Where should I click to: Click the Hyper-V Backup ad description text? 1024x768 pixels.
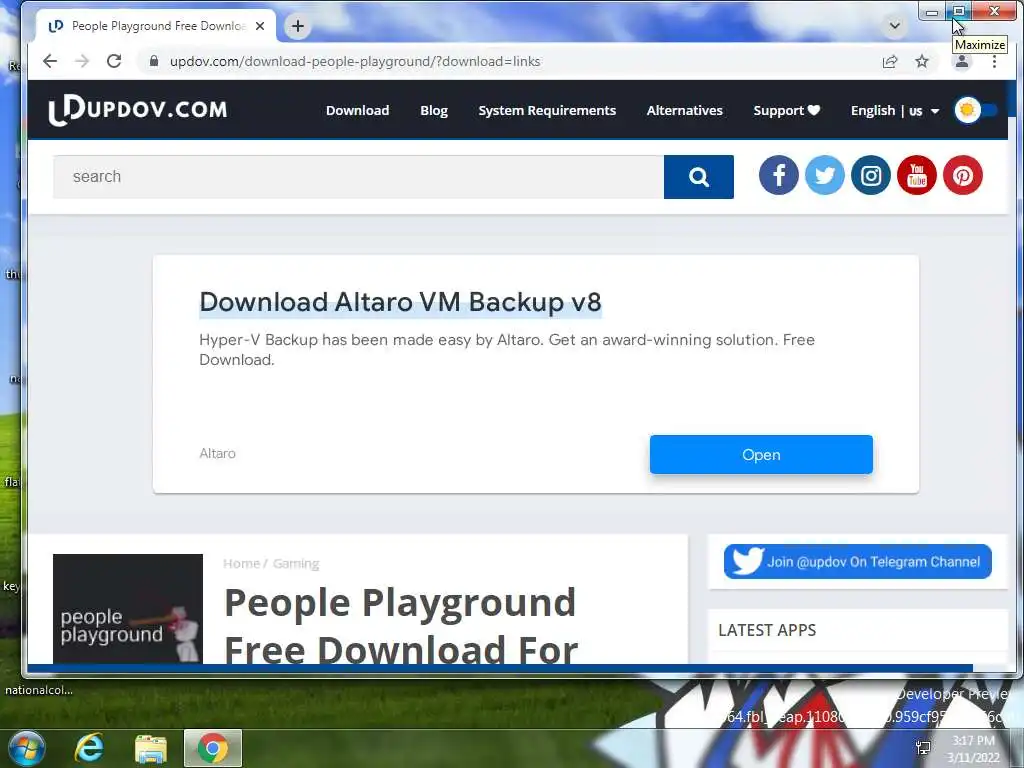click(507, 349)
